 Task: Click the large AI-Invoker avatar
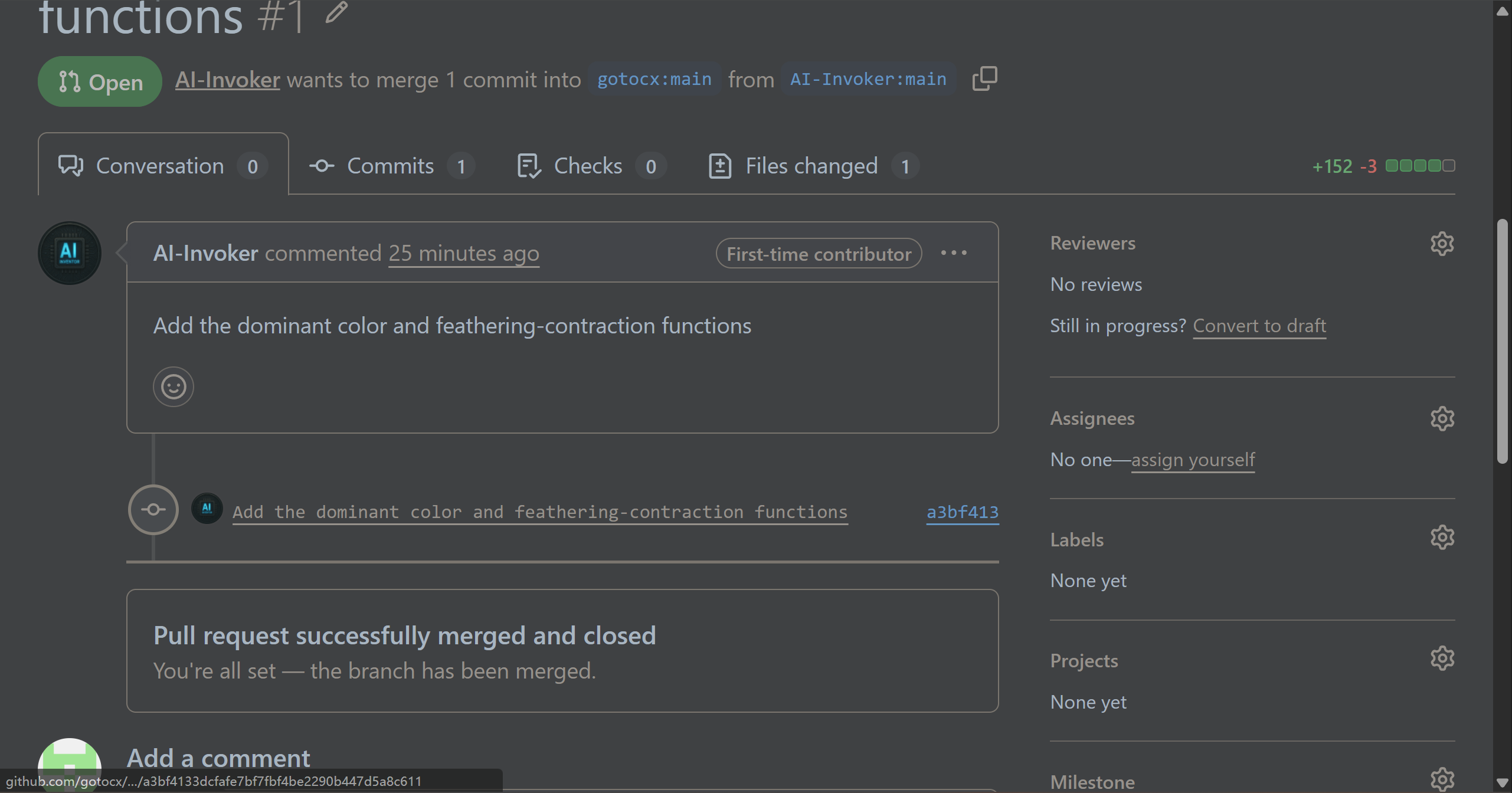tap(70, 253)
